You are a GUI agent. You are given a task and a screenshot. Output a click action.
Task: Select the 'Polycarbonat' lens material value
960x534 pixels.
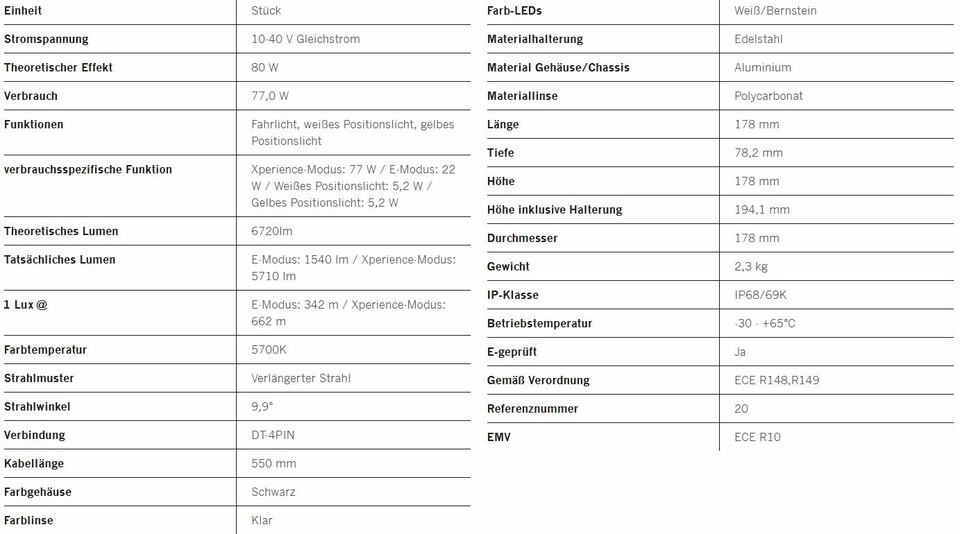(x=768, y=96)
